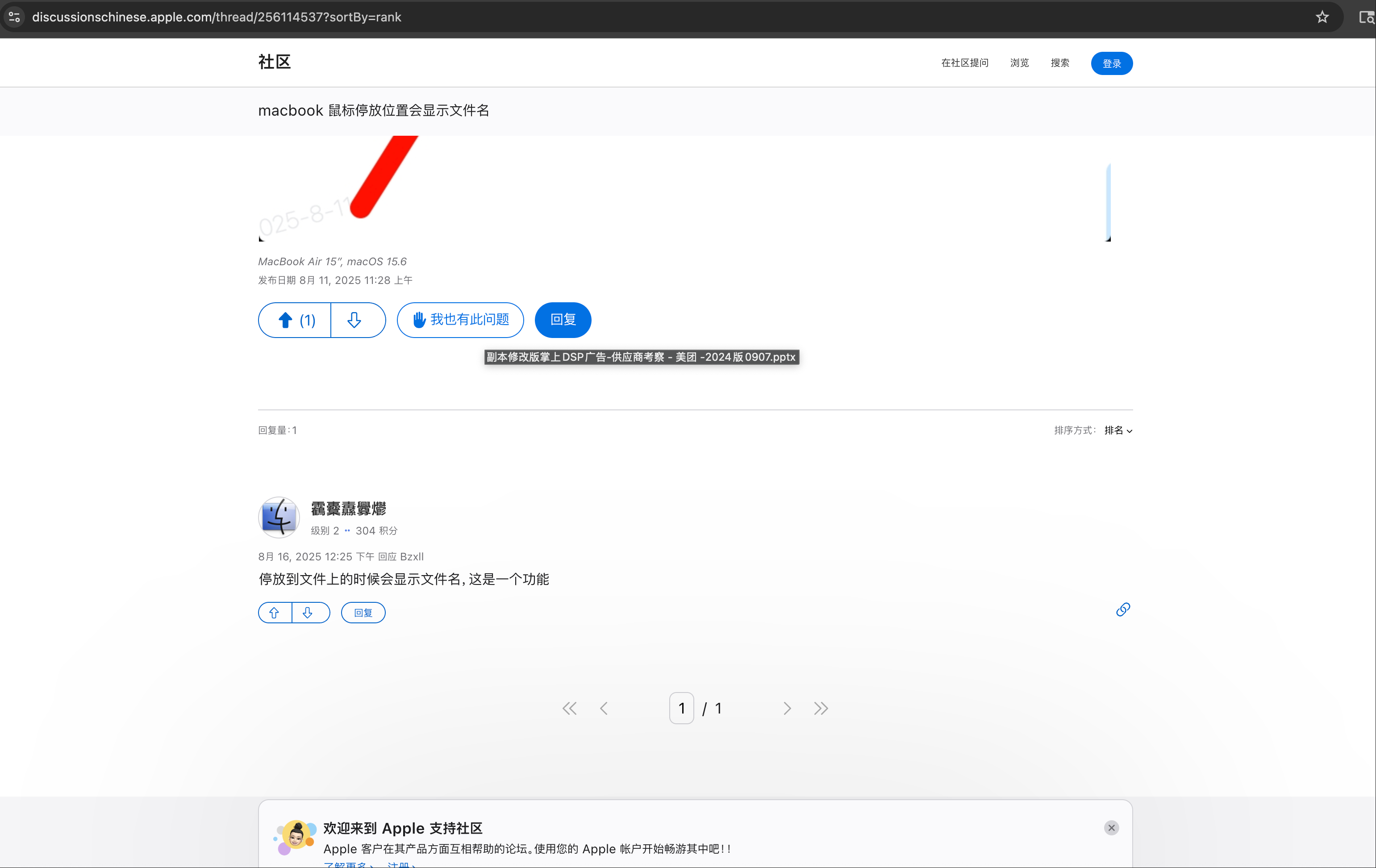This screenshot has width=1376, height=868.
Task: Click the page number input field
Action: pos(681,709)
